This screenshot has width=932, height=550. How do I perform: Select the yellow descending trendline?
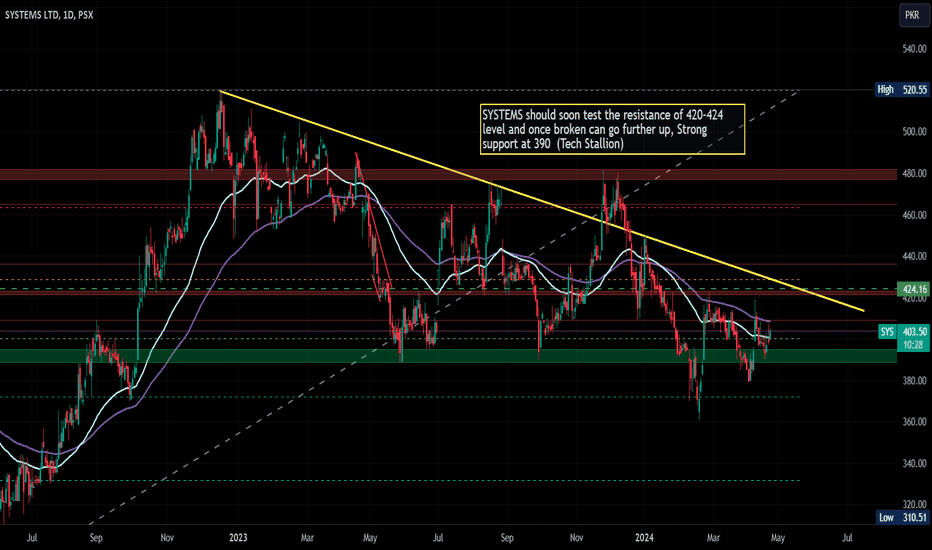point(541,200)
